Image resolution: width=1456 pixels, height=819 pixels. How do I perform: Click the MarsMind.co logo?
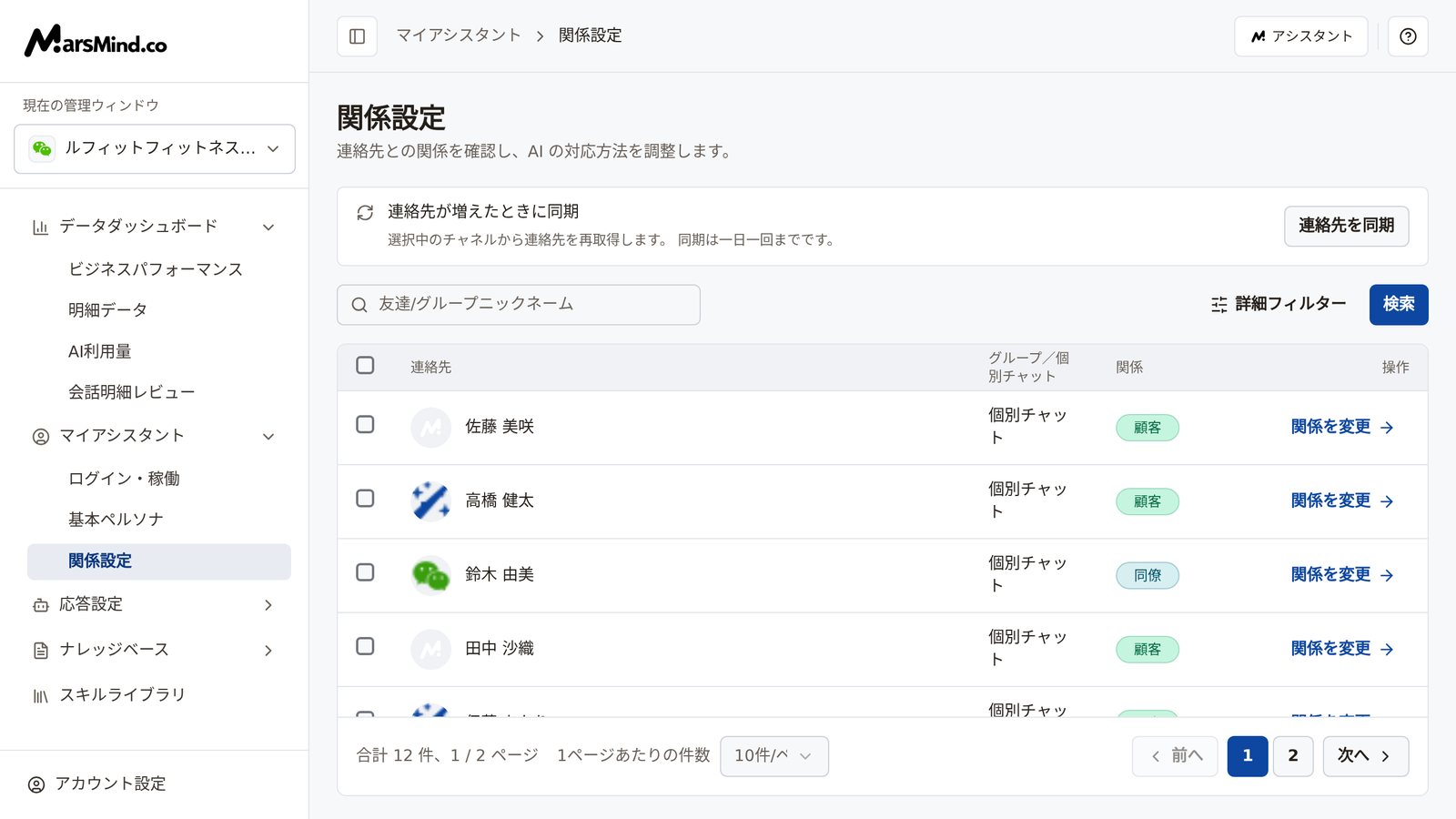96,41
